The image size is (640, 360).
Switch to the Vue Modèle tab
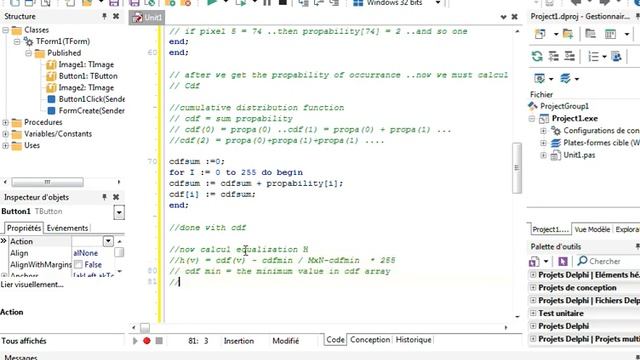click(592, 229)
